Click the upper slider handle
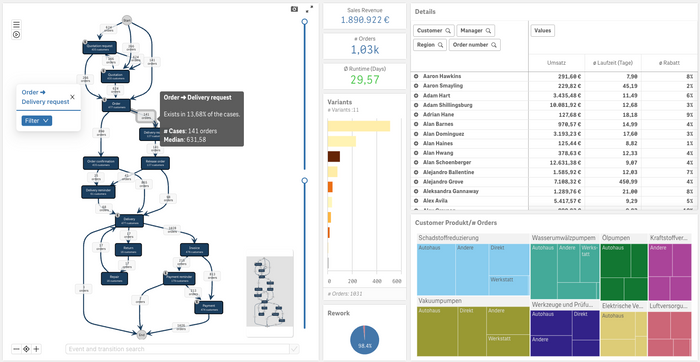The height and width of the screenshot is (362, 700). pyautogui.click(x=304, y=21)
